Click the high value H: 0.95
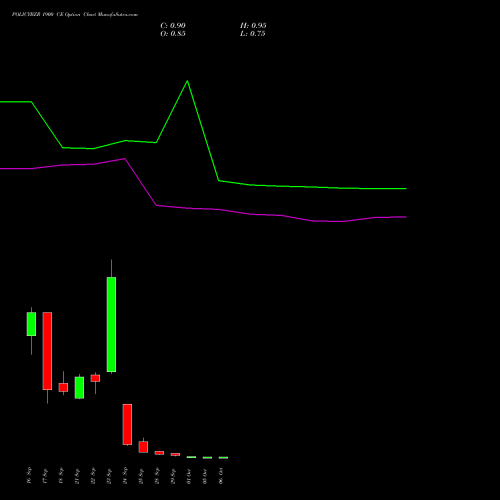Image resolution: width=500 pixels, height=500 pixels. click(253, 26)
